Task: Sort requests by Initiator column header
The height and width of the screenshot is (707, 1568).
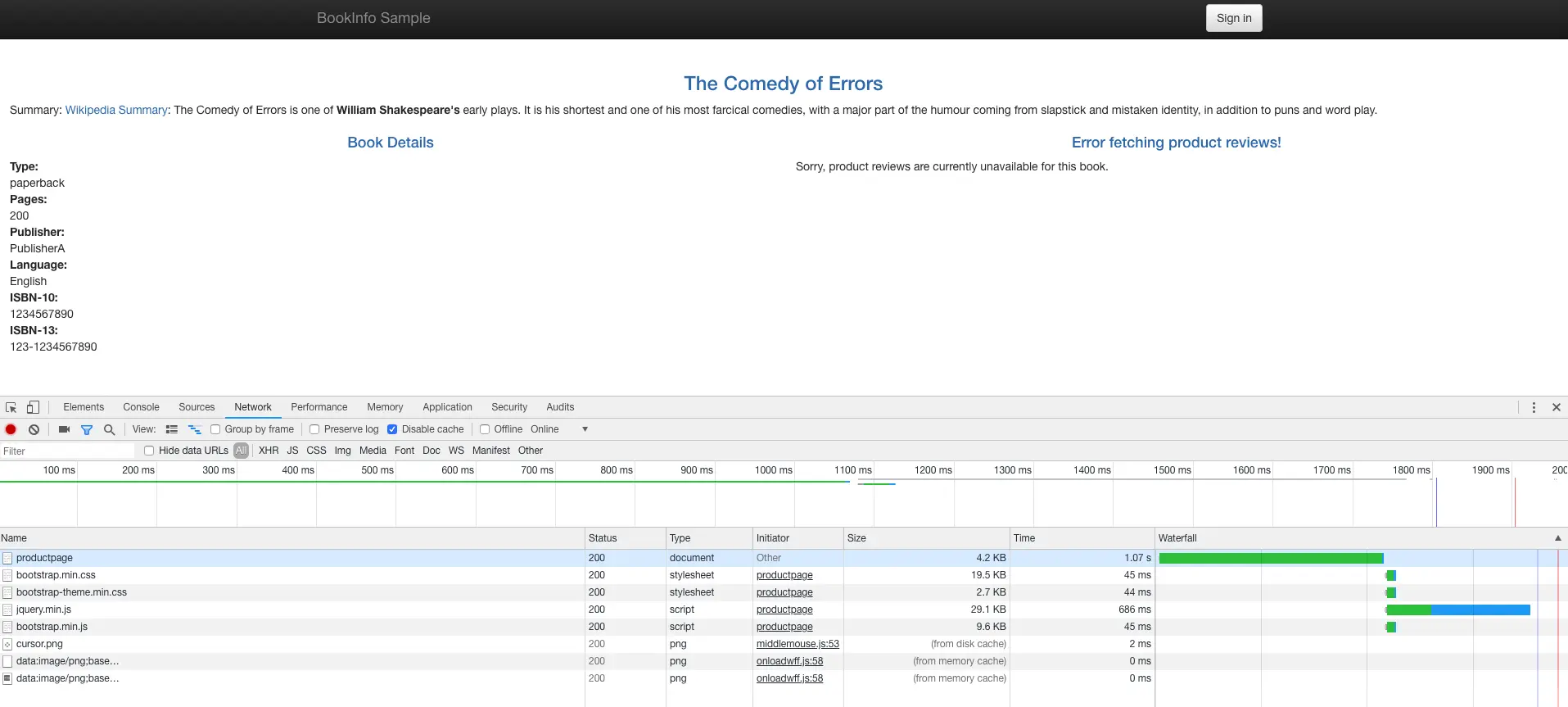Action: coord(798,538)
